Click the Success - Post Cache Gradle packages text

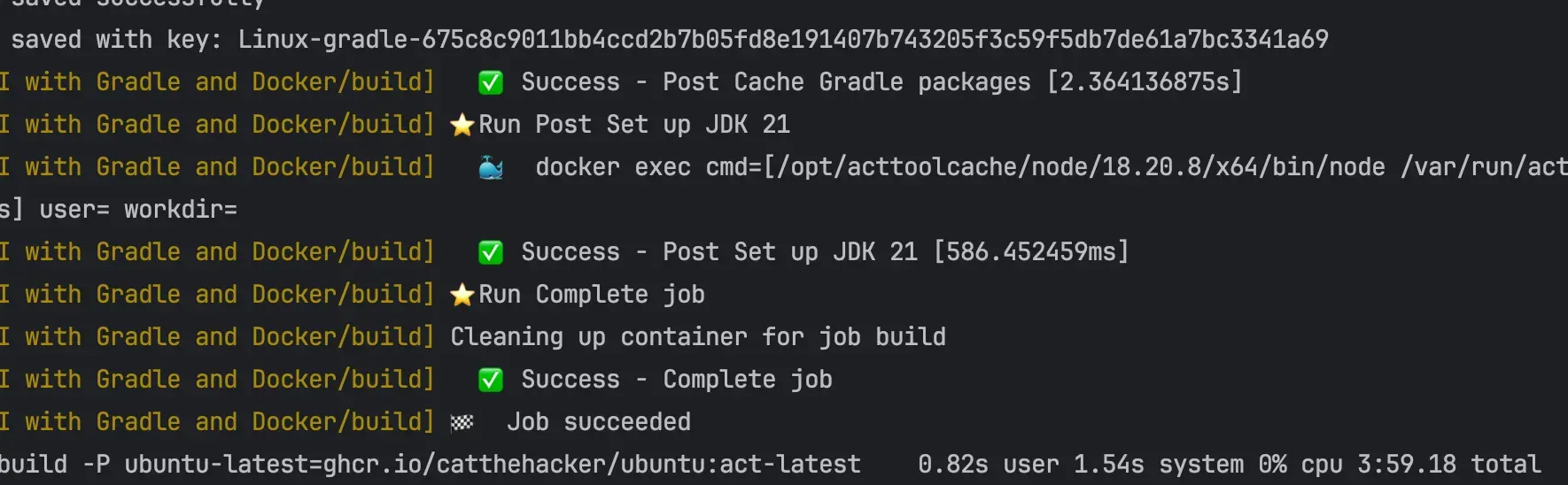776,82
